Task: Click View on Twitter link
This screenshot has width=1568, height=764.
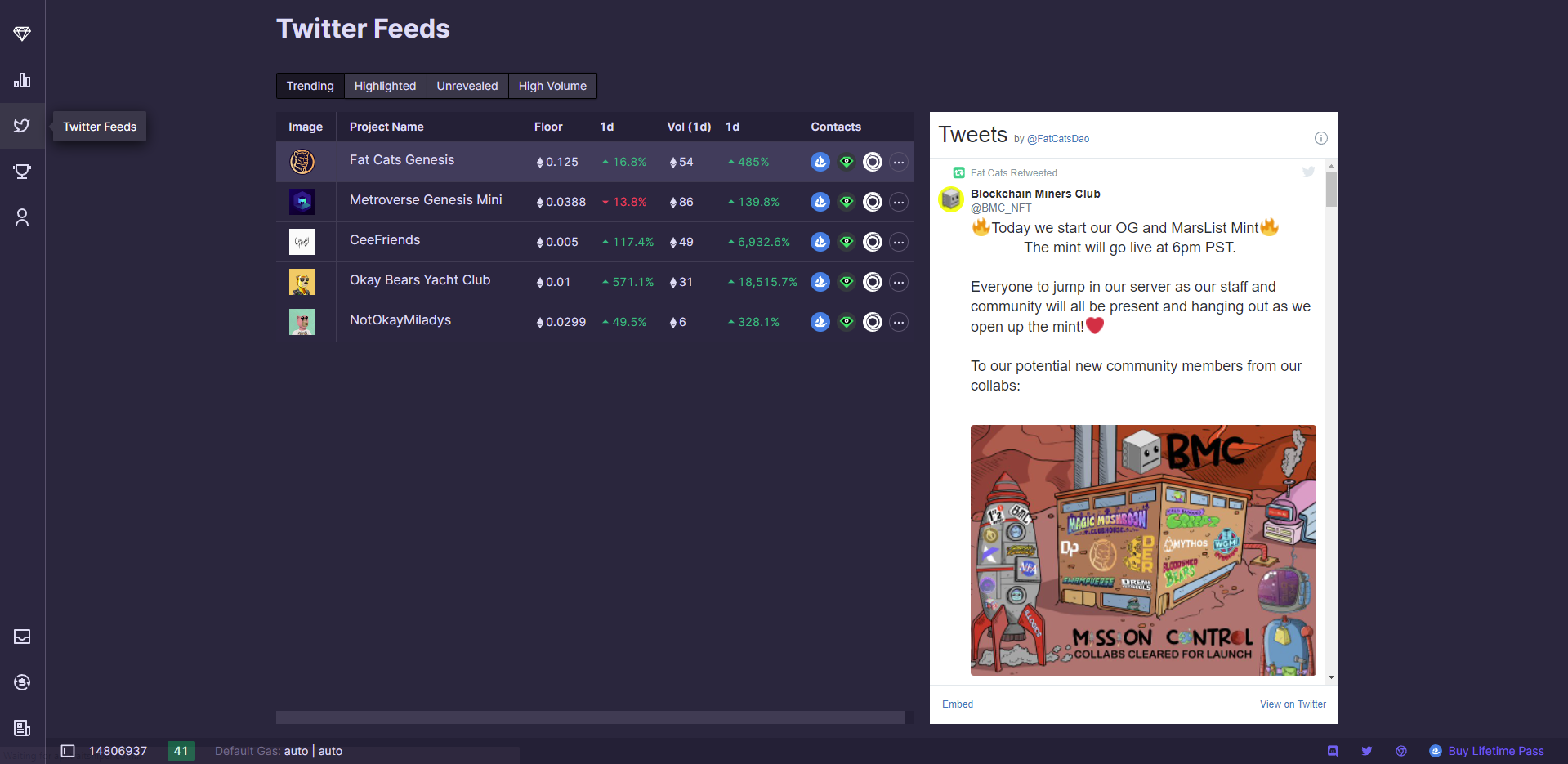Action: [1293, 704]
